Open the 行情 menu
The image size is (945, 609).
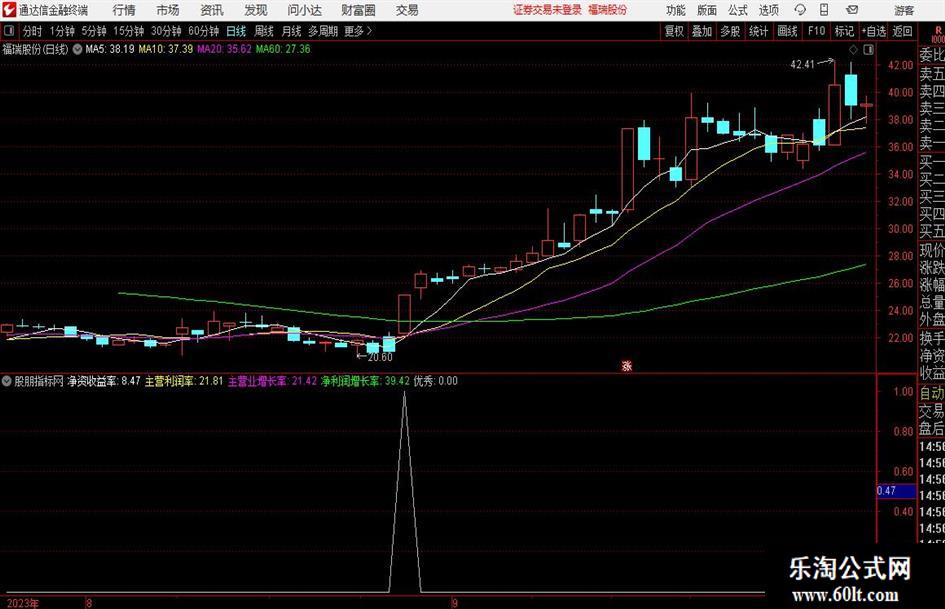pyautogui.click(x=124, y=10)
